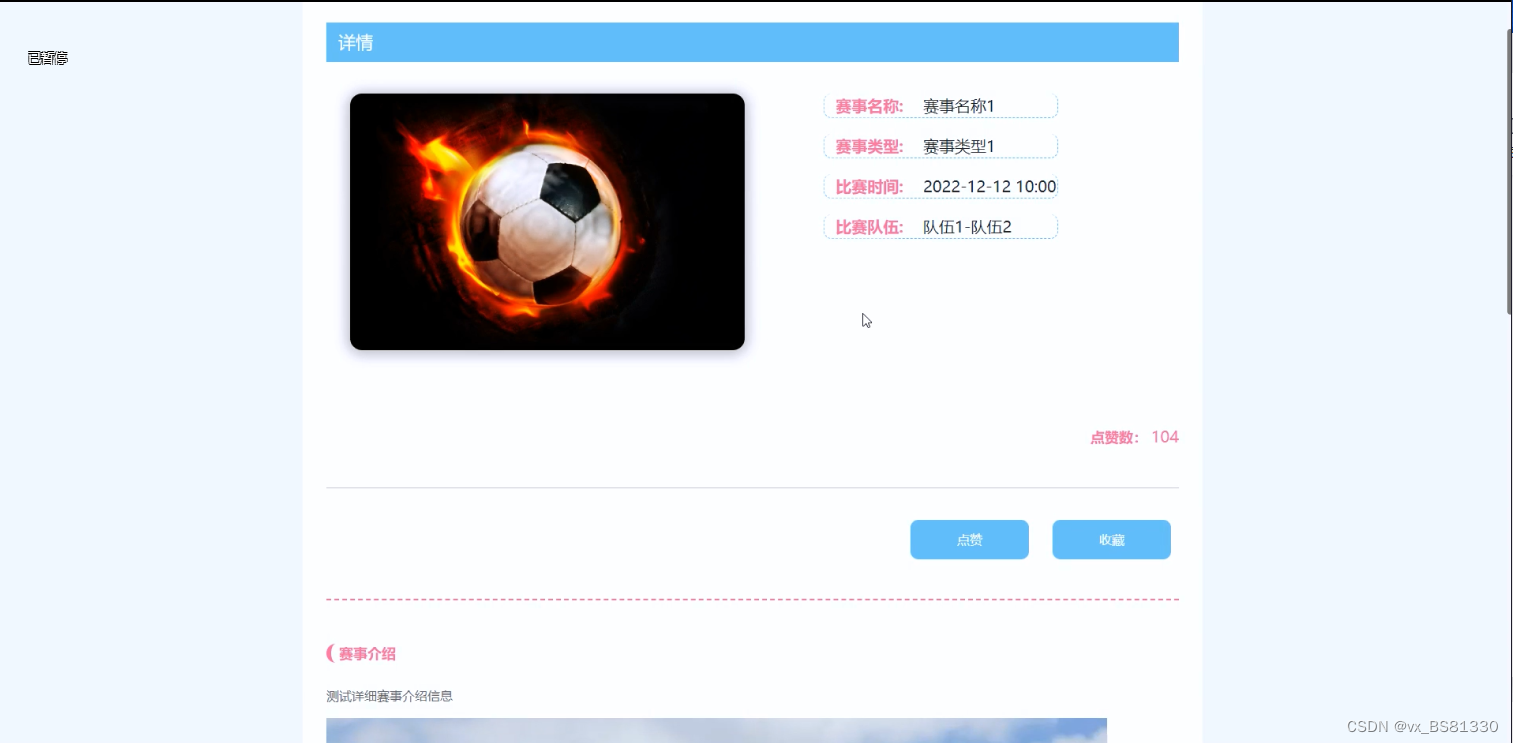The height and width of the screenshot is (743, 1513).
Task: Select the teams value 队伍1-队伍2
Action: point(967,227)
